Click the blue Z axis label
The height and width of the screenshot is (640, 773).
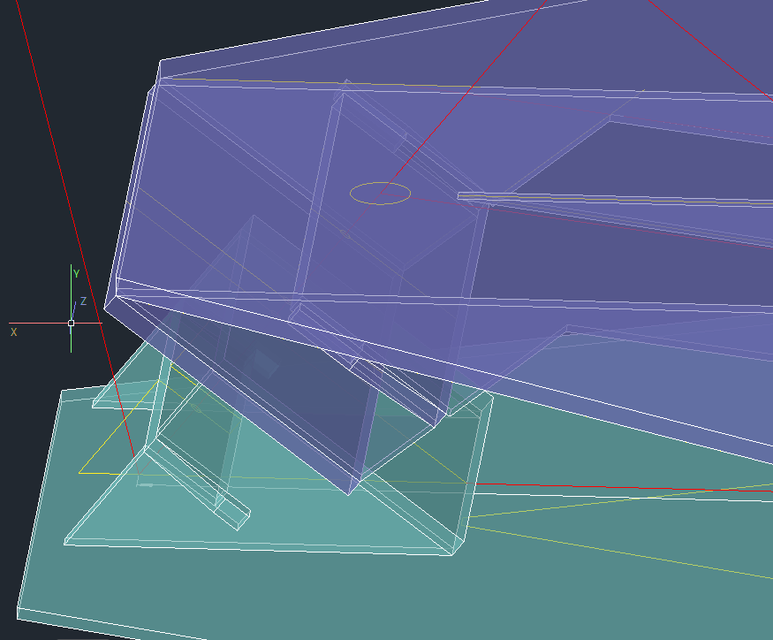point(83,301)
